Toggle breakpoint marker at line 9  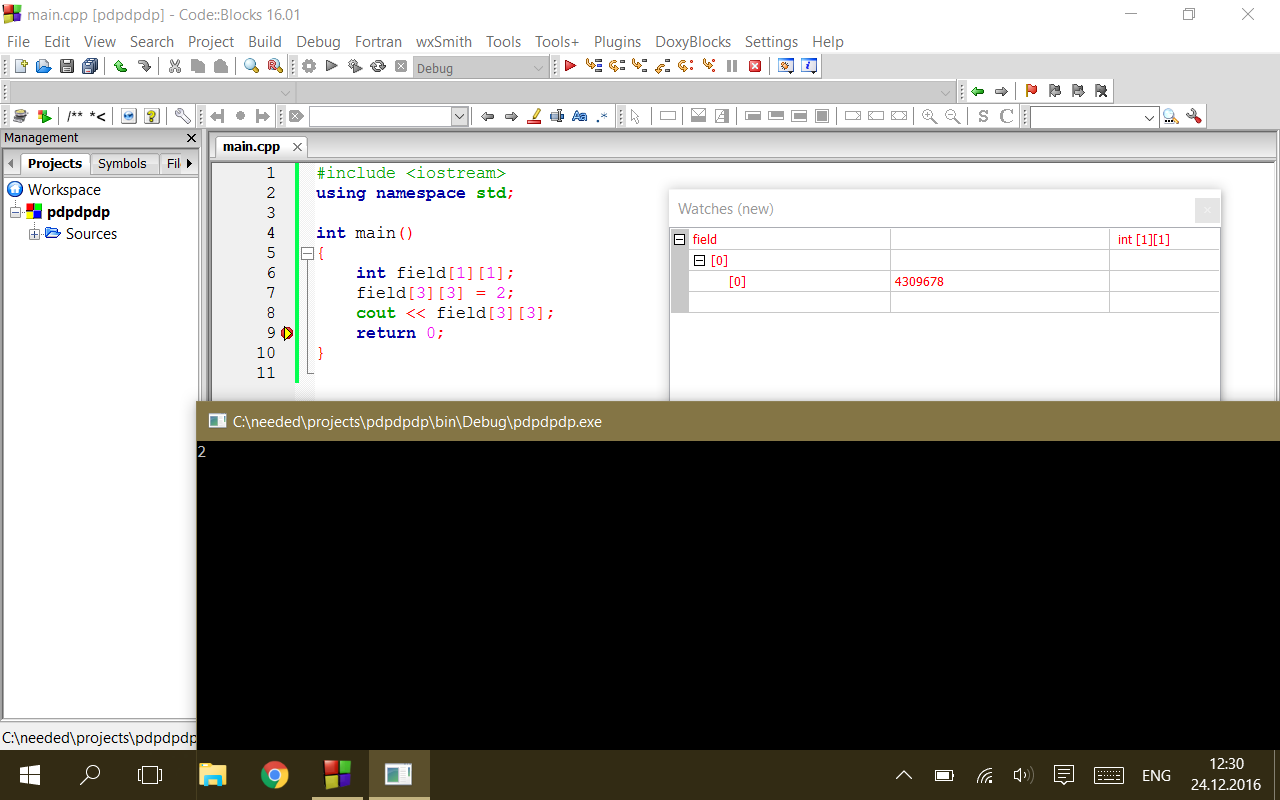pos(287,333)
